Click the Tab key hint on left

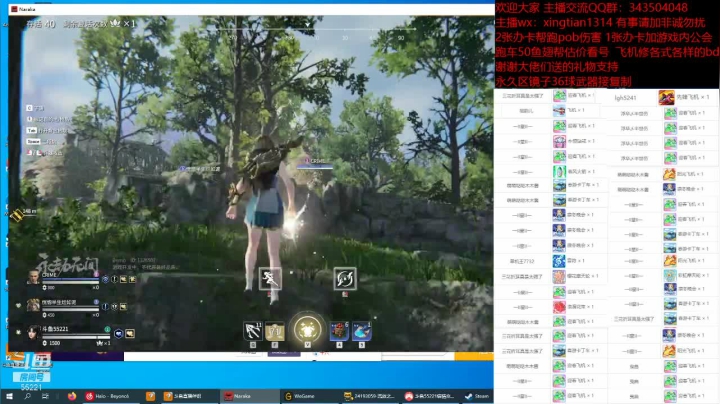[32, 130]
